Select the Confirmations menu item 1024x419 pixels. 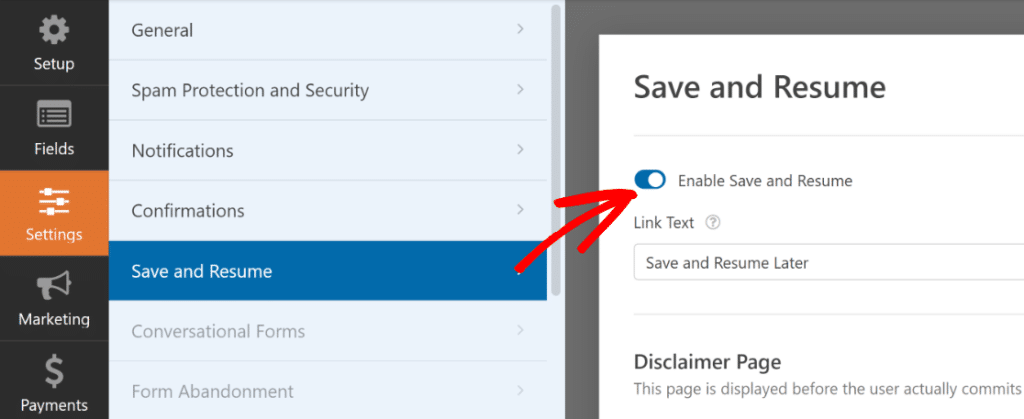(x=188, y=211)
